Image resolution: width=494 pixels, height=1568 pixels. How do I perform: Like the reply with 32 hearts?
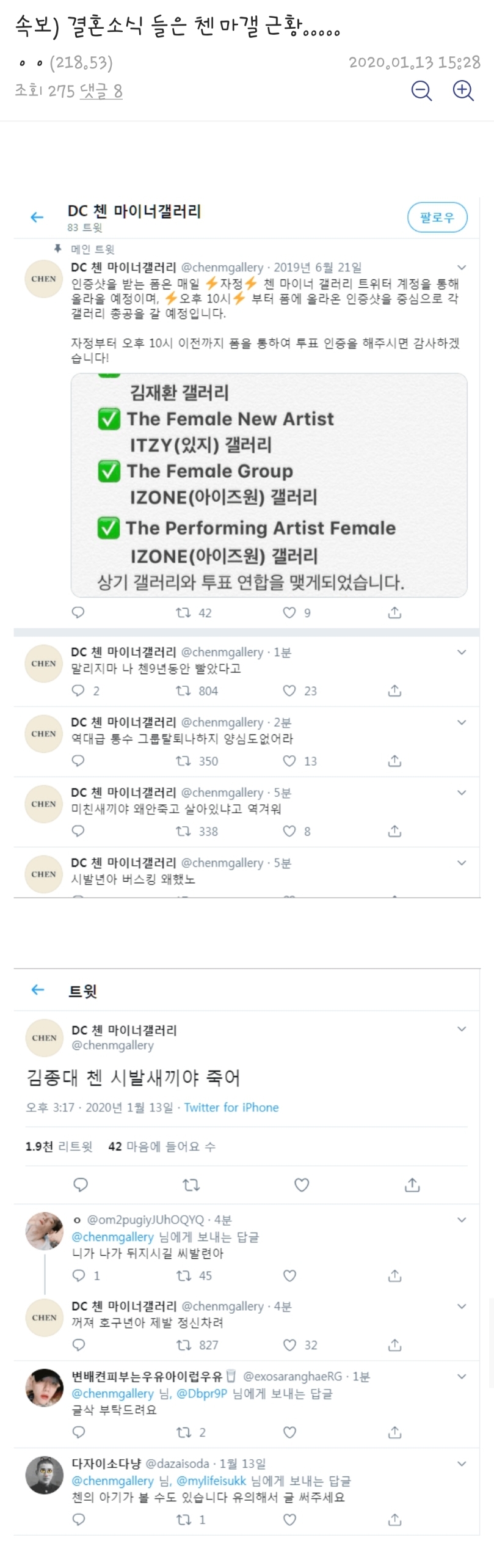tap(290, 1344)
